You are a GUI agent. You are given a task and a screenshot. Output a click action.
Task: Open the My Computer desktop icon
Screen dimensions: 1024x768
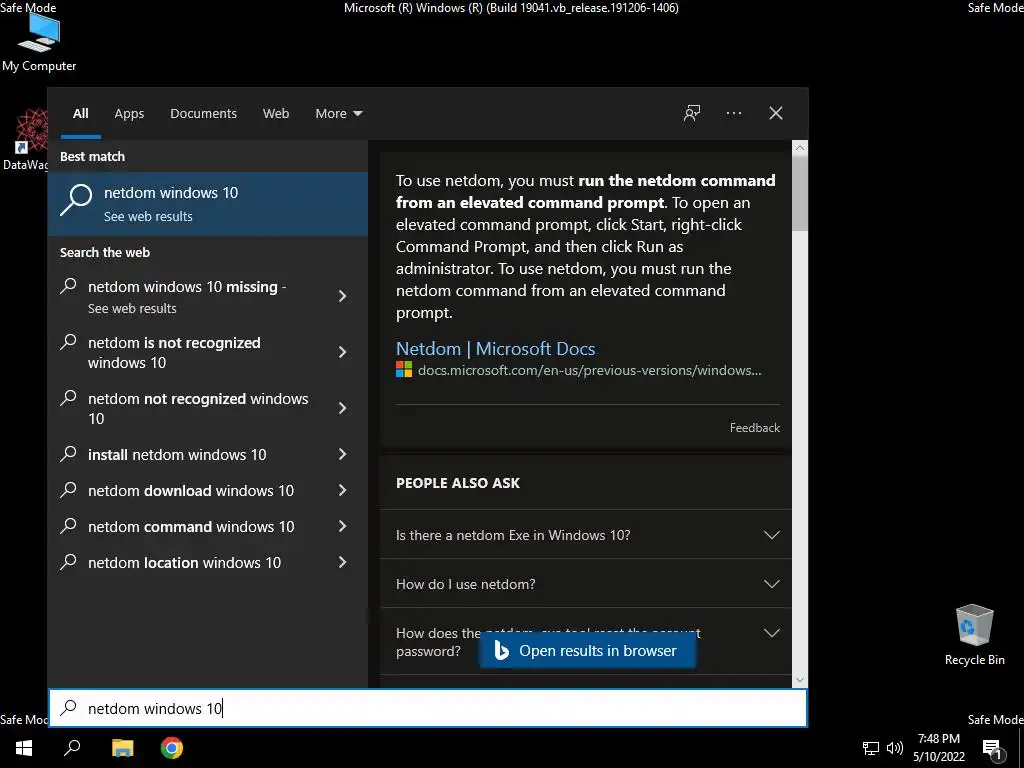[x=39, y=42]
